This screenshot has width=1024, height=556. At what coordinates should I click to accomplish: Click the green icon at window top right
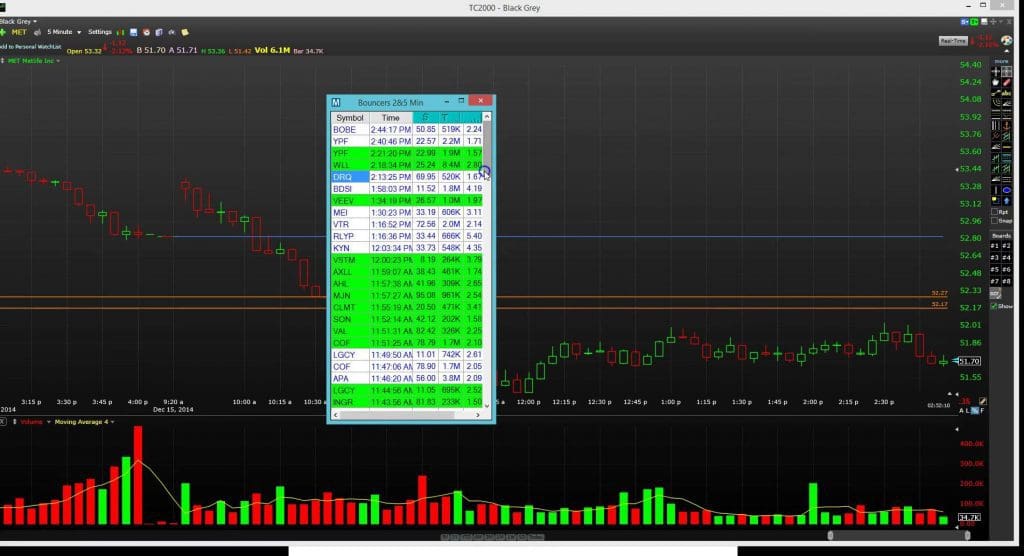click(x=974, y=22)
